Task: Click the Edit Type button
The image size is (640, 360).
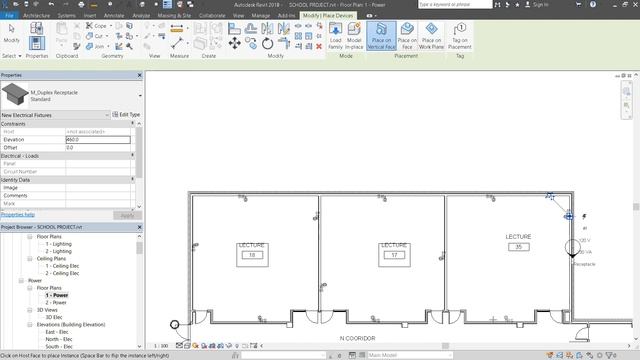Action: pos(126,115)
